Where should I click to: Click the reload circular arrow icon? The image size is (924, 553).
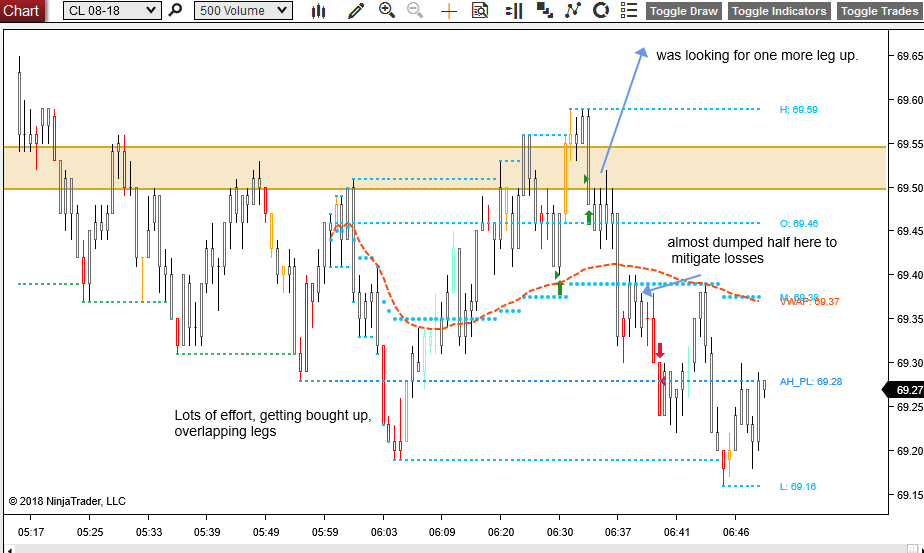click(600, 10)
